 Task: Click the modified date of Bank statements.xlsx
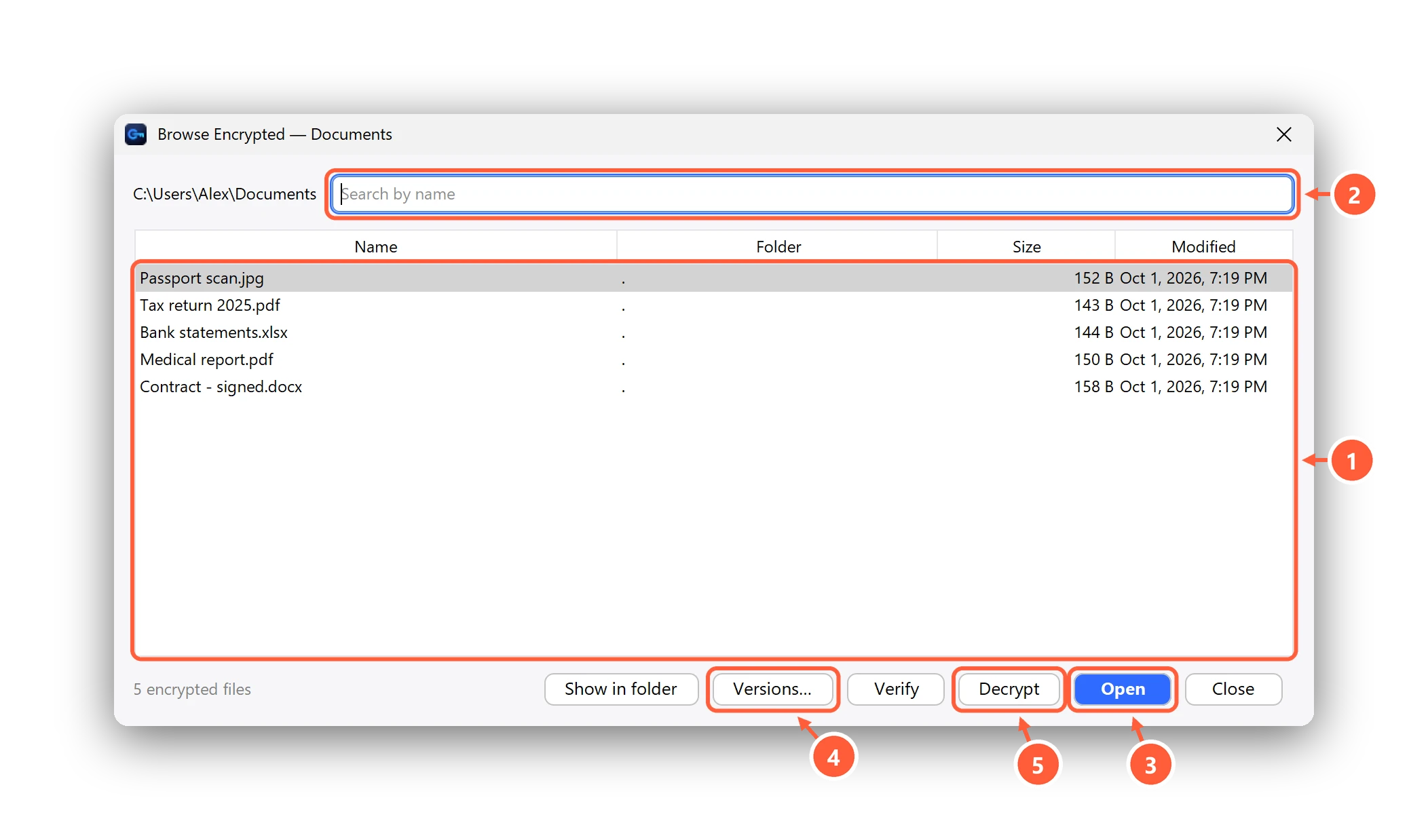(x=1193, y=332)
